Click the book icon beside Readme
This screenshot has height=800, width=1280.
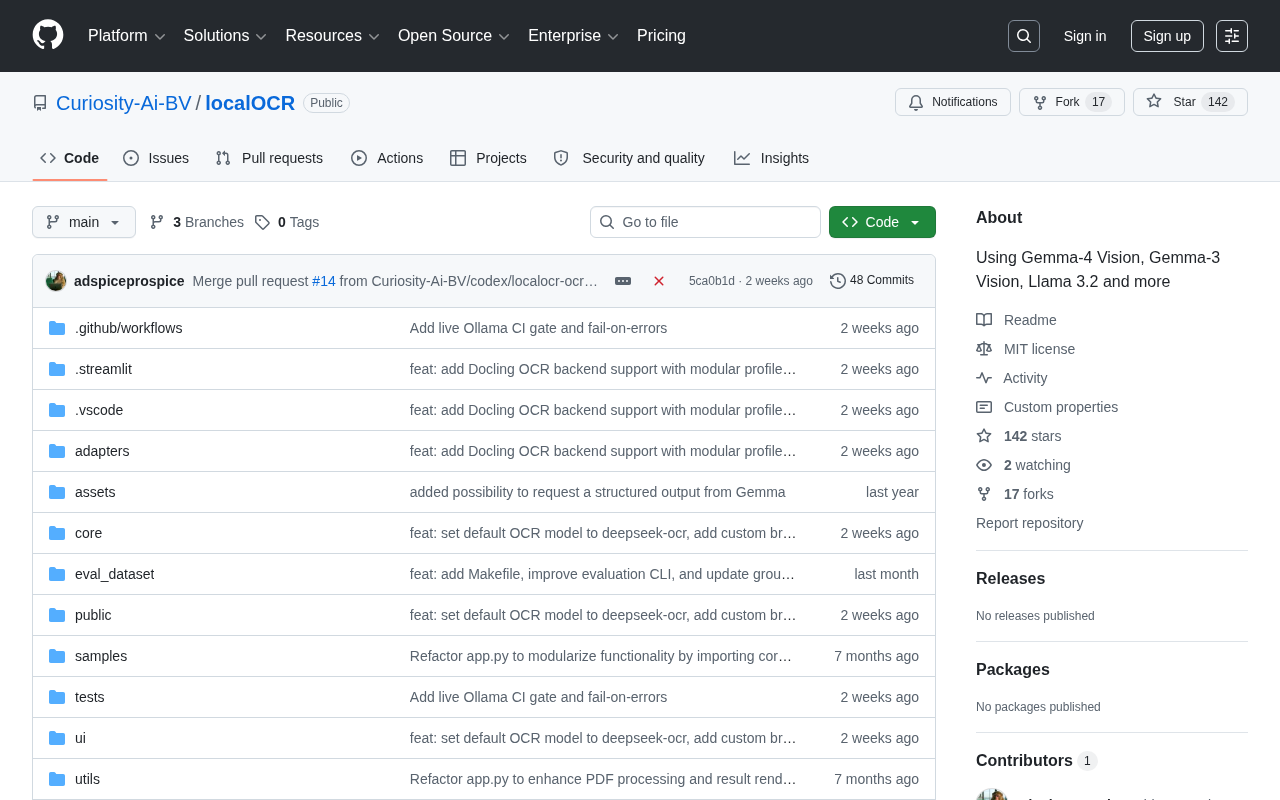click(x=984, y=320)
